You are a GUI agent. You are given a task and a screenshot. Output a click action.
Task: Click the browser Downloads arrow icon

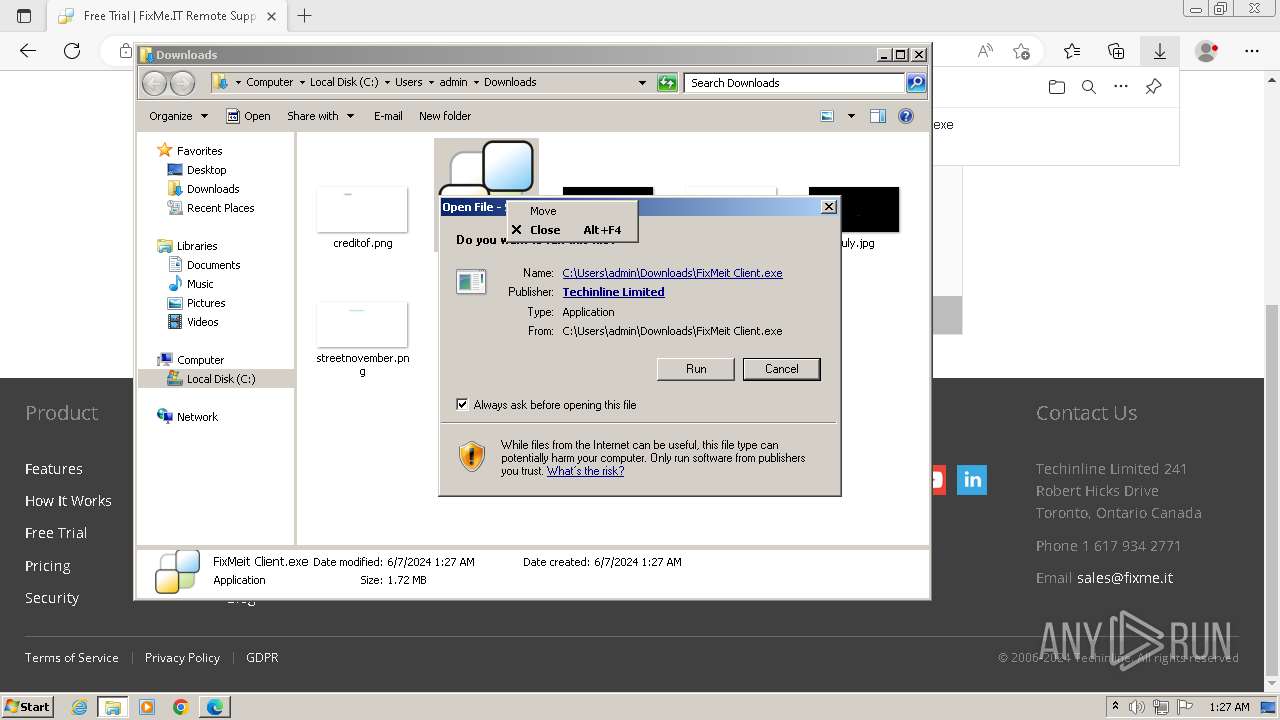1160,51
